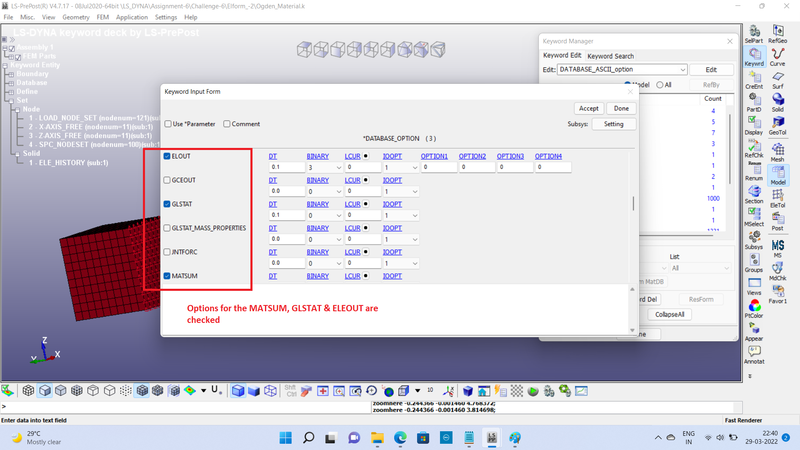Open the FEM menu

pyautogui.click(x=103, y=17)
